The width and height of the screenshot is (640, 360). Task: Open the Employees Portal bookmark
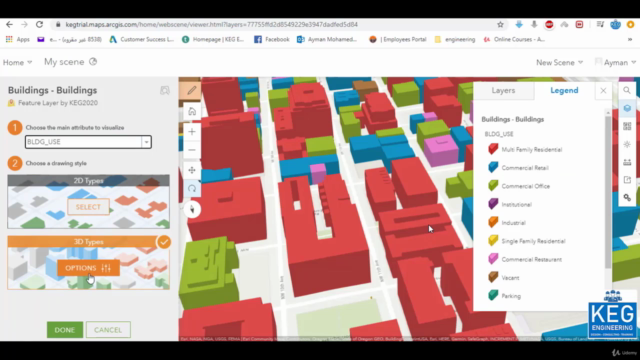point(398,40)
